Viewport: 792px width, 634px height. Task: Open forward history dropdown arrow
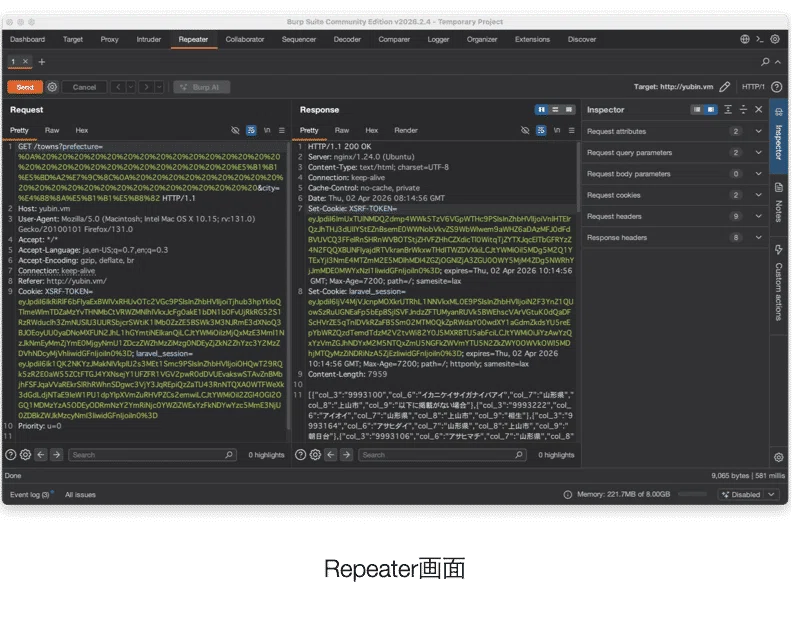(159, 87)
